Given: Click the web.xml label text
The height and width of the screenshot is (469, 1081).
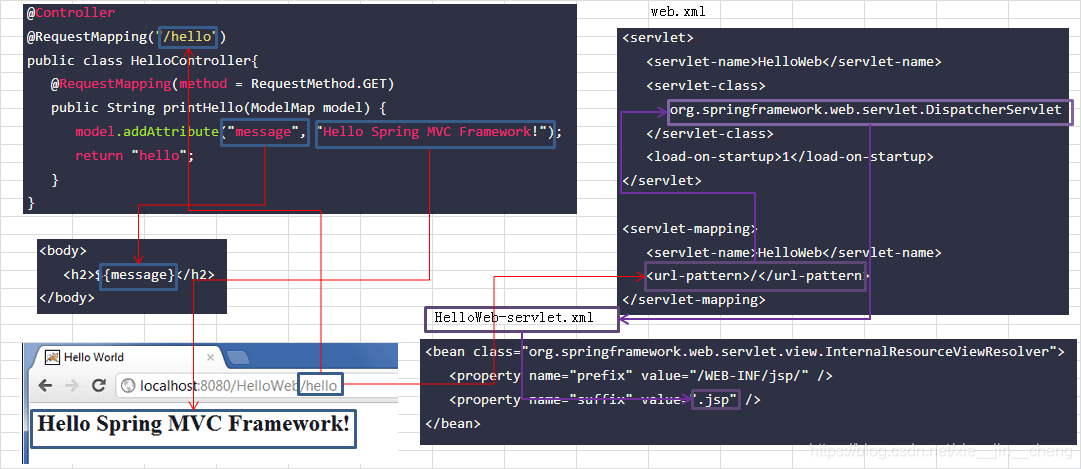Looking at the screenshot, I should (x=678, y=12).
